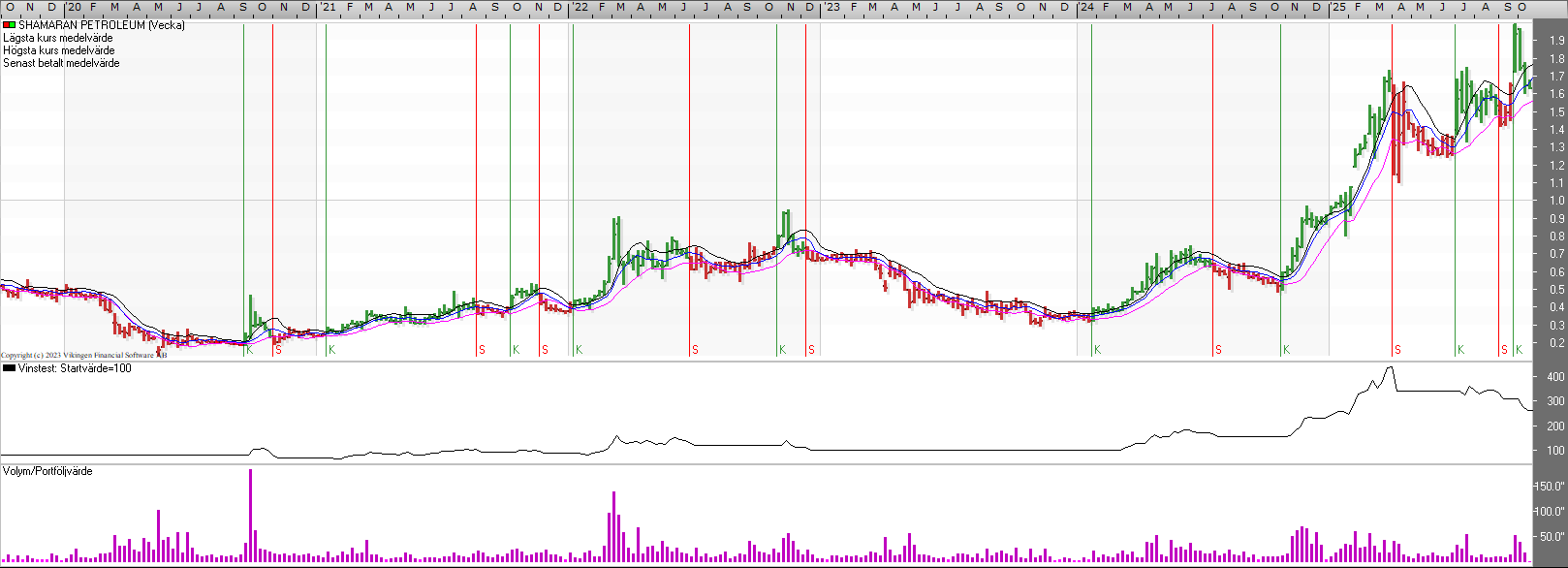Click the Senast betalt medelvärde legend entry

61,63
